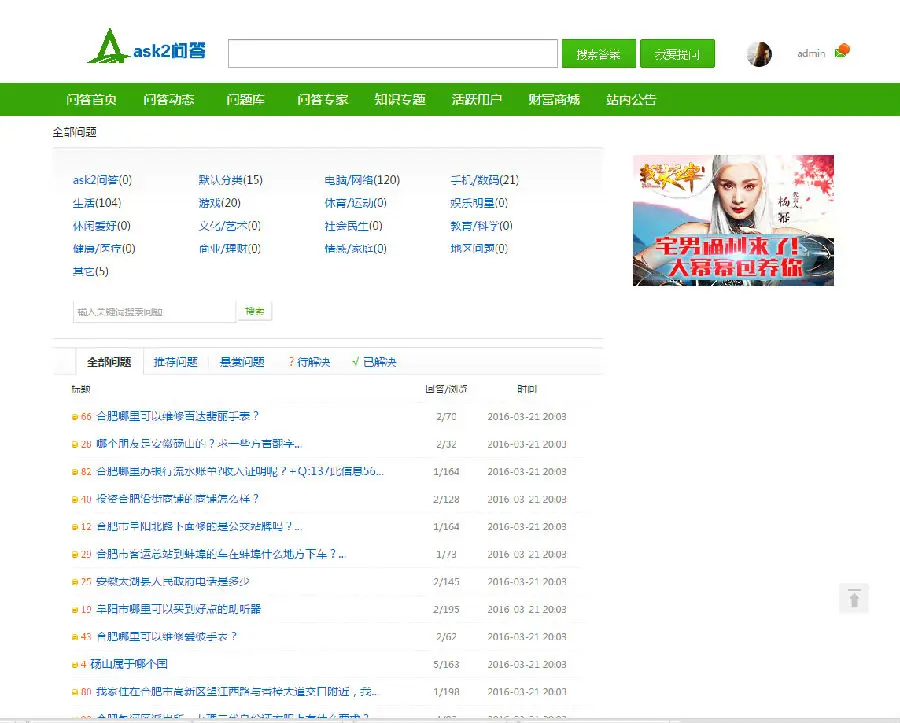Click the ask2问答 green logo
This screenshot has width=900, height=723.
pos(147,47)
